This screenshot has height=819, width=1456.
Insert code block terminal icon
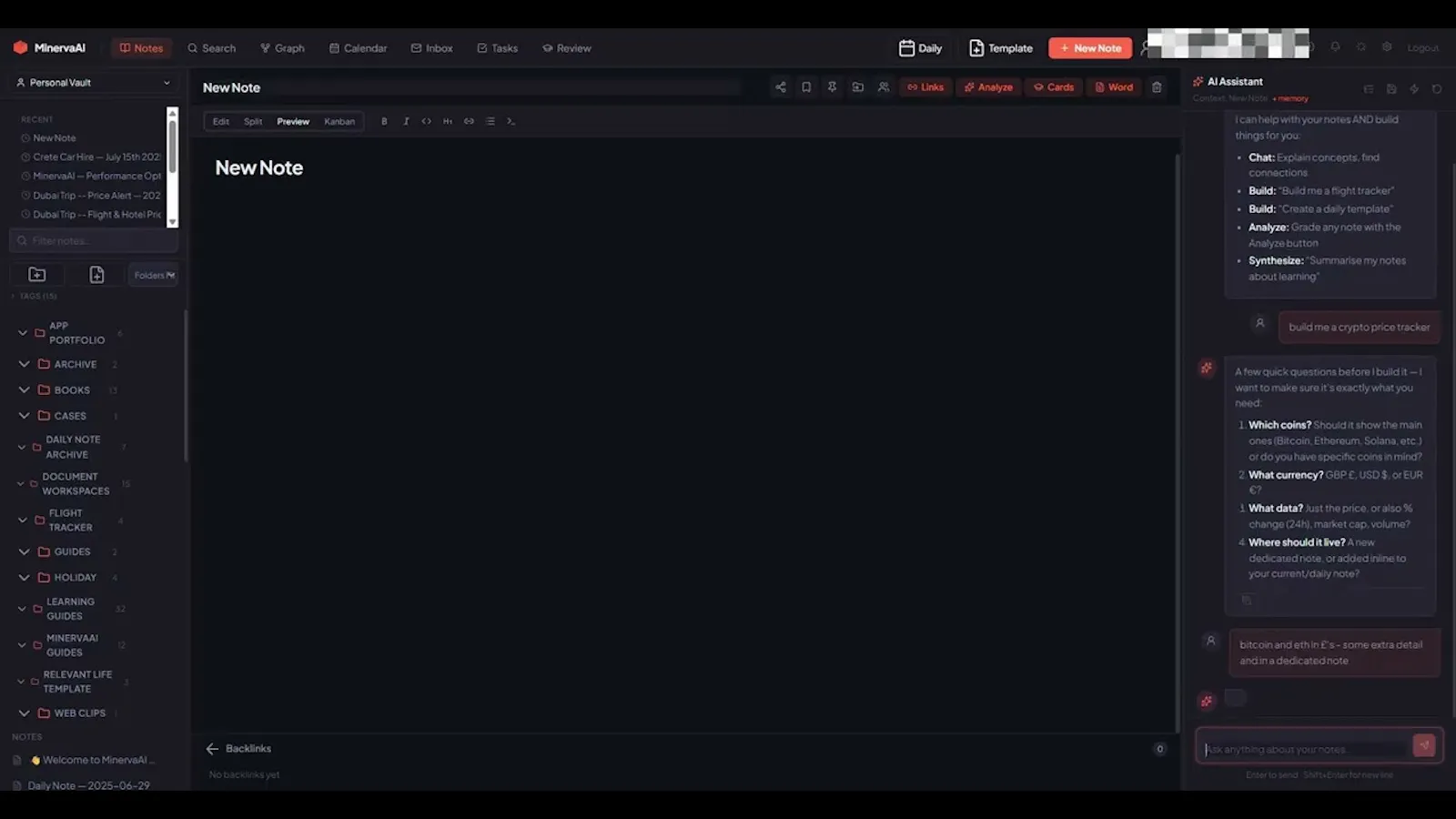[x=511, y=121]
